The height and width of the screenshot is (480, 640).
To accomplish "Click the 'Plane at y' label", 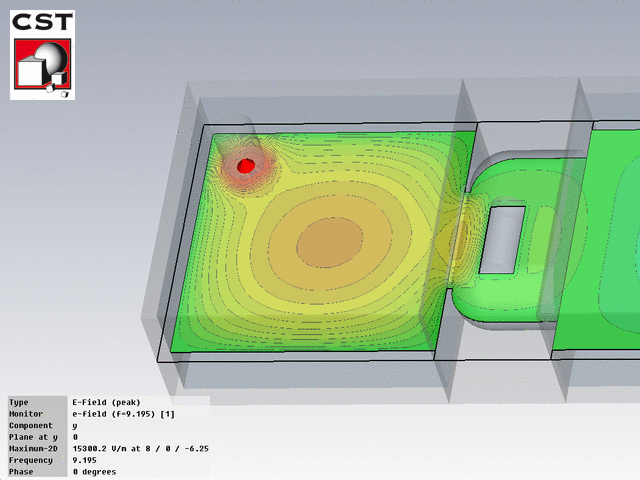I will (33, 437).
